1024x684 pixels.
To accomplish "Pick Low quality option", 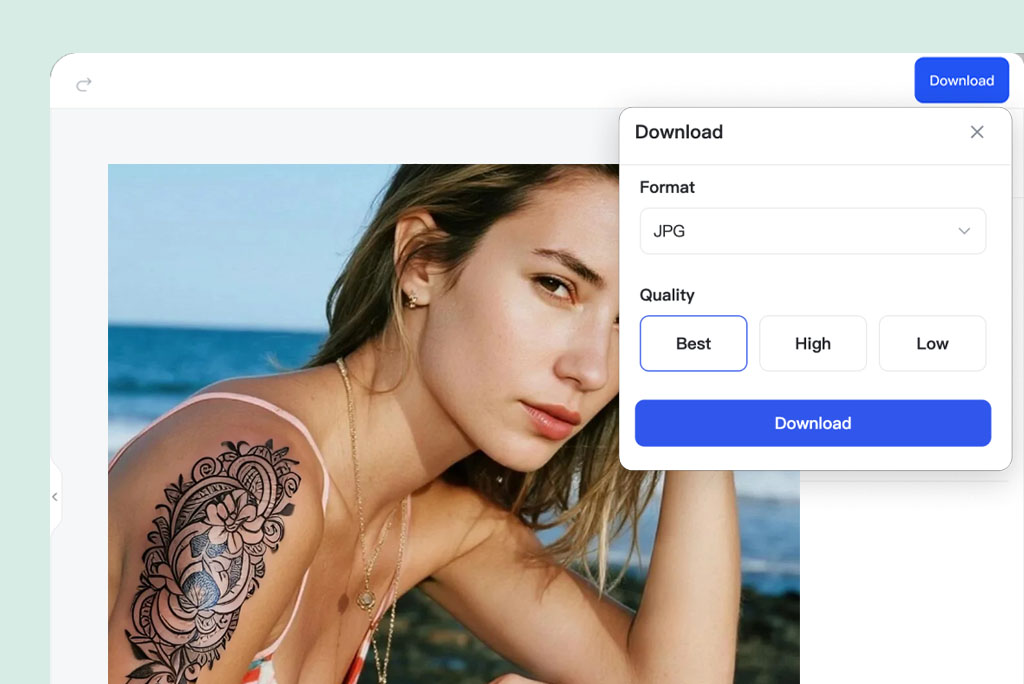I will [x=932, y=344].
